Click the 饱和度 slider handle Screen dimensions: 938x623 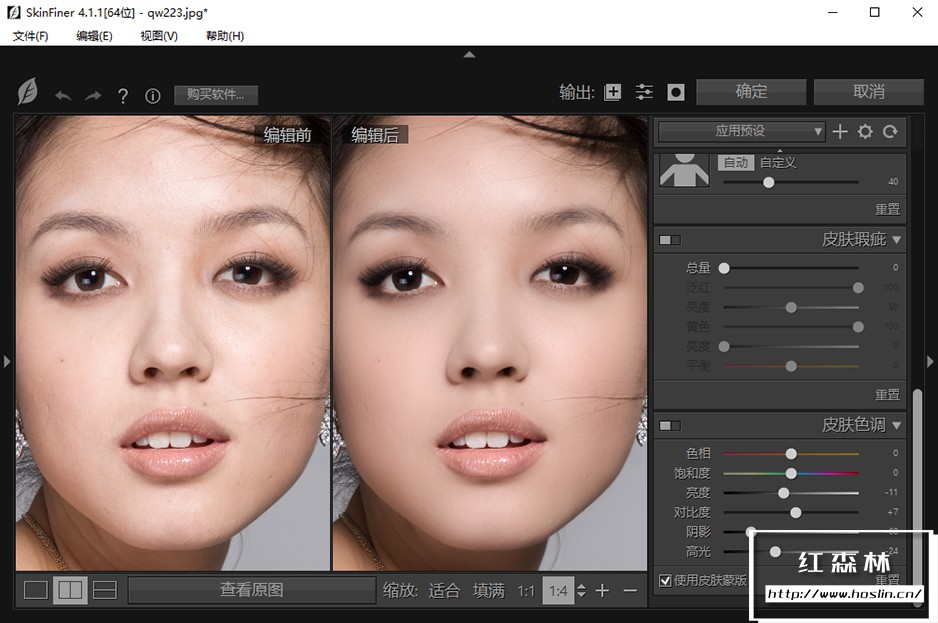coord(791,473)
